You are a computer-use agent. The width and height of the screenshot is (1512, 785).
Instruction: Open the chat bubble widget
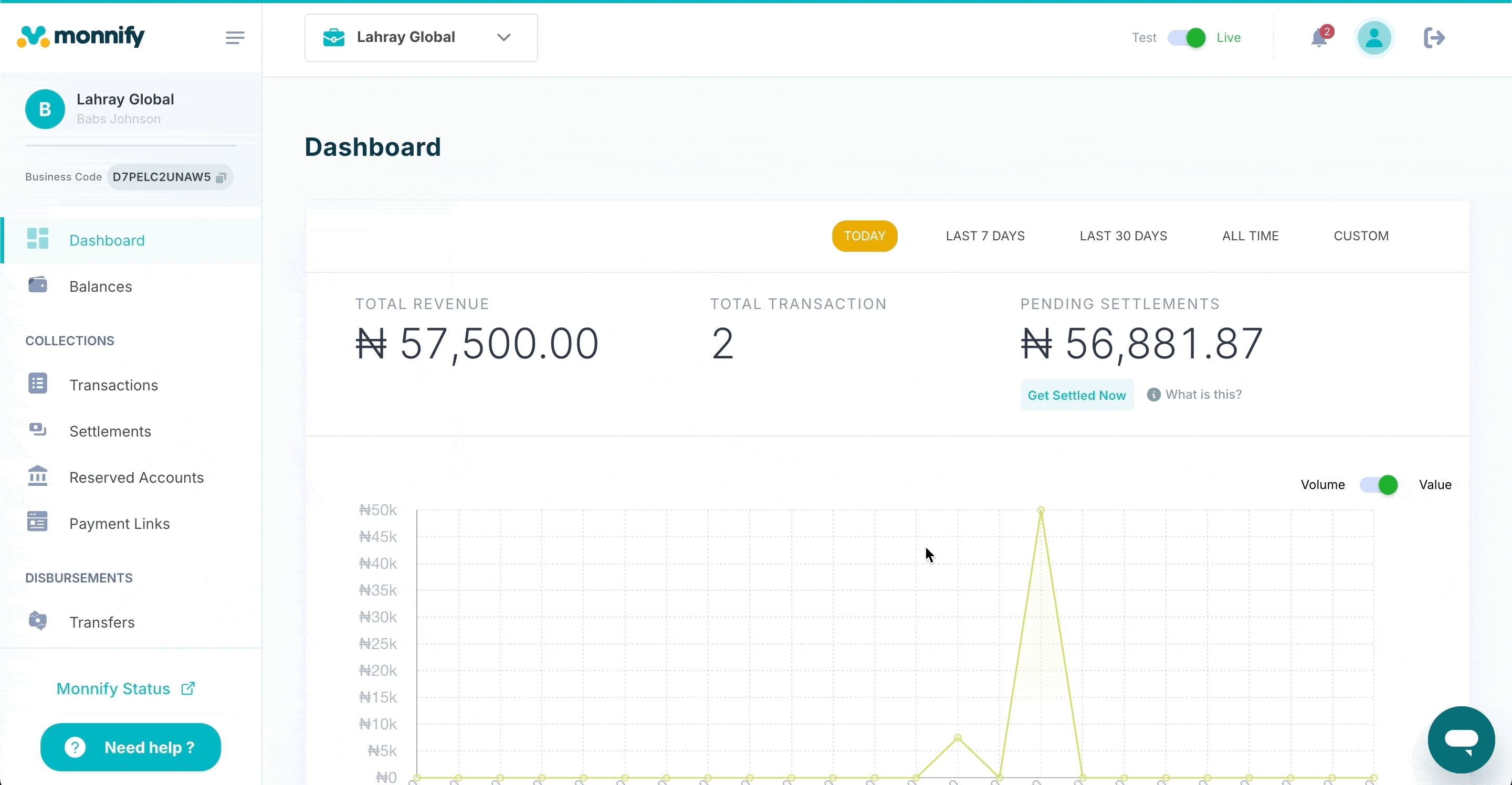click(1461, 740)
